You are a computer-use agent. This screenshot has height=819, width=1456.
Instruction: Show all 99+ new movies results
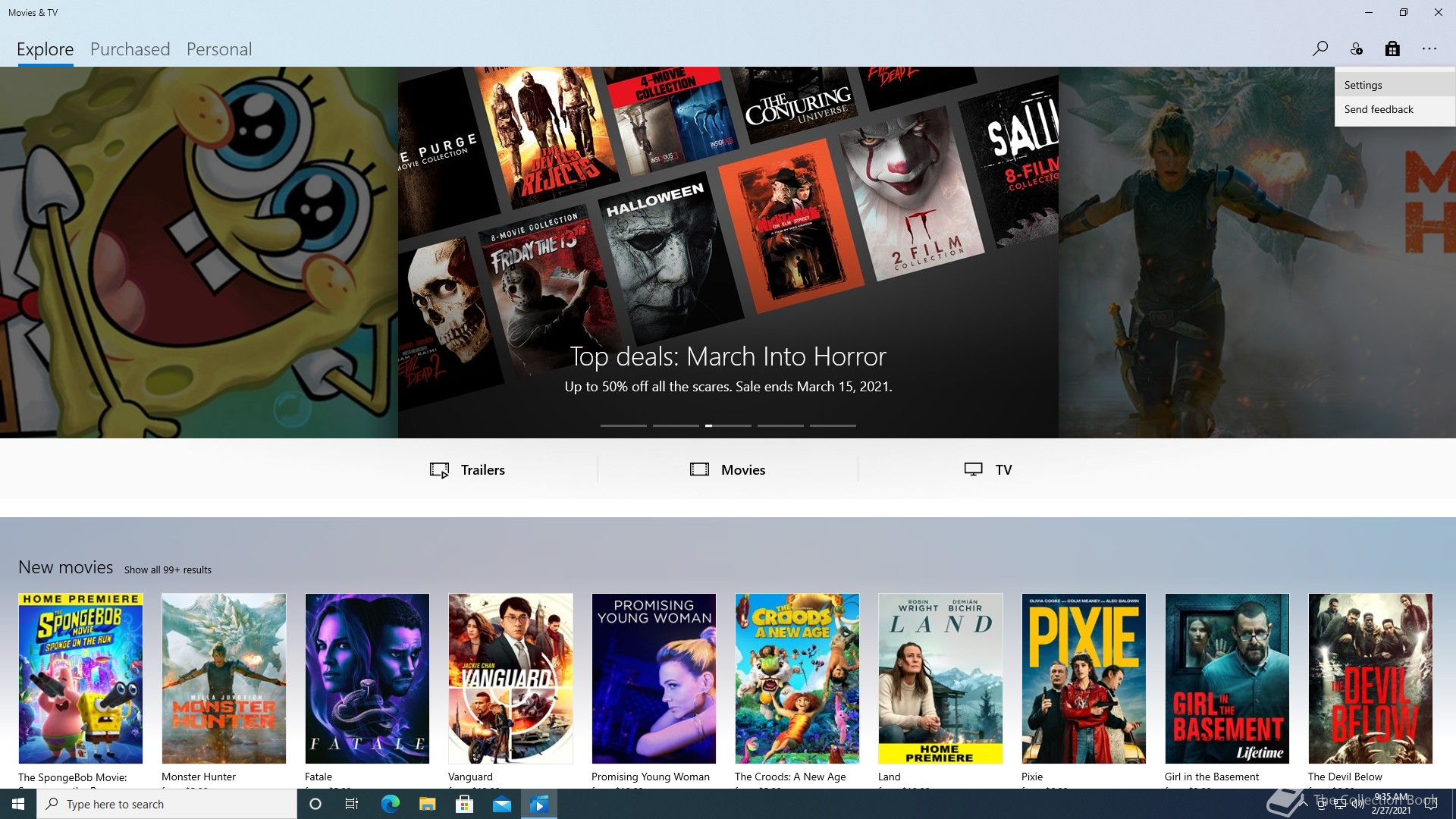coord(168,570)
